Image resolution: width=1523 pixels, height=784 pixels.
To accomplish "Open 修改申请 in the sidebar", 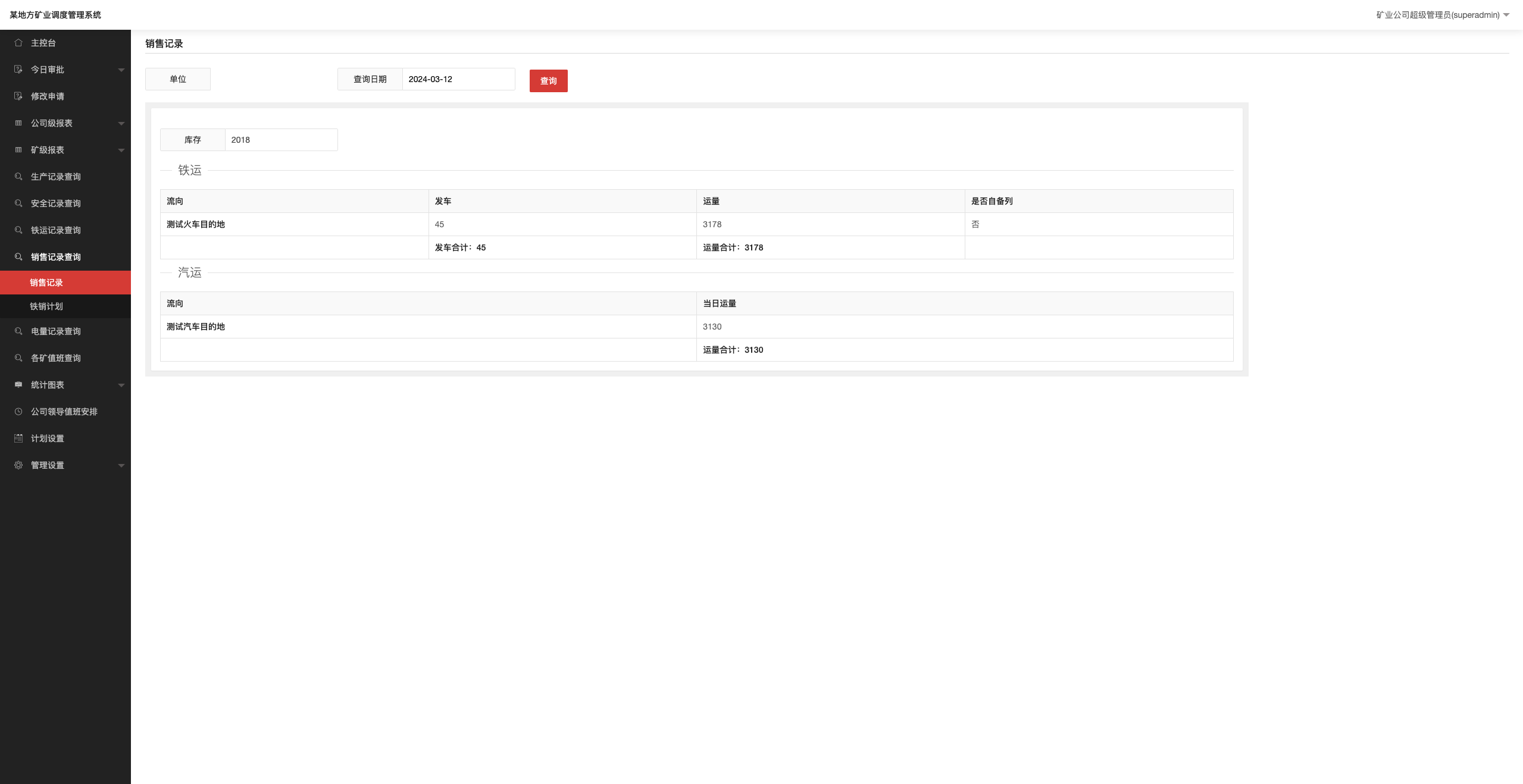I will (x=65, y=96).
